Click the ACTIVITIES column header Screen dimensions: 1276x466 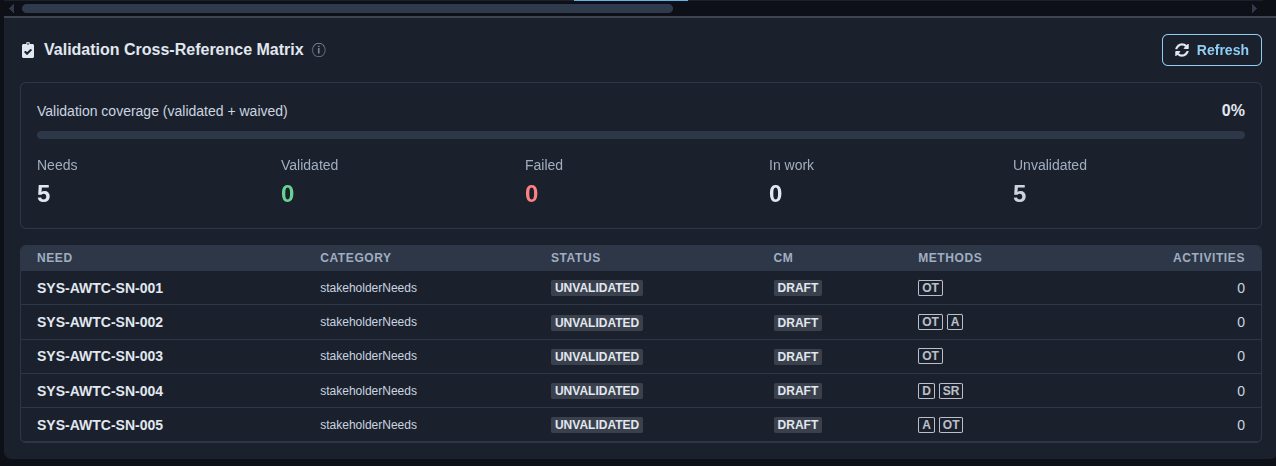[x=1209, y=258]
